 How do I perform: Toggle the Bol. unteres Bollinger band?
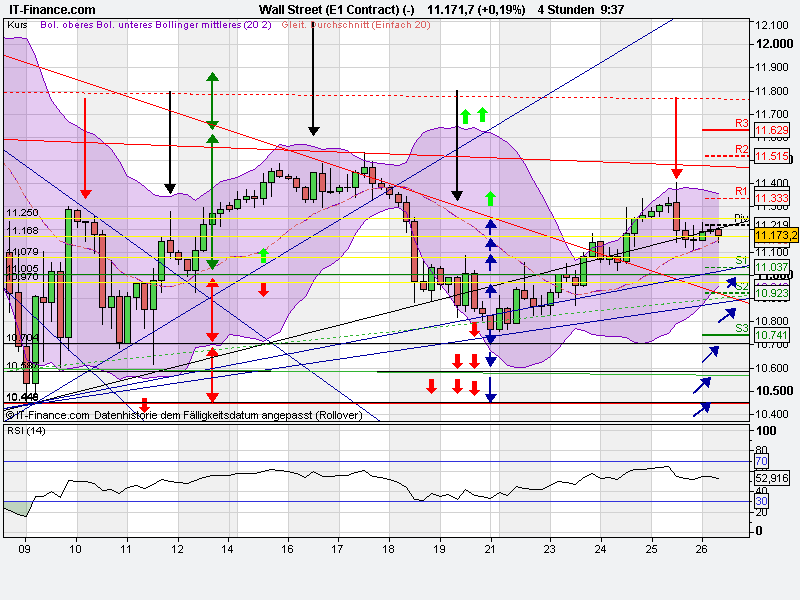(118, 28)
